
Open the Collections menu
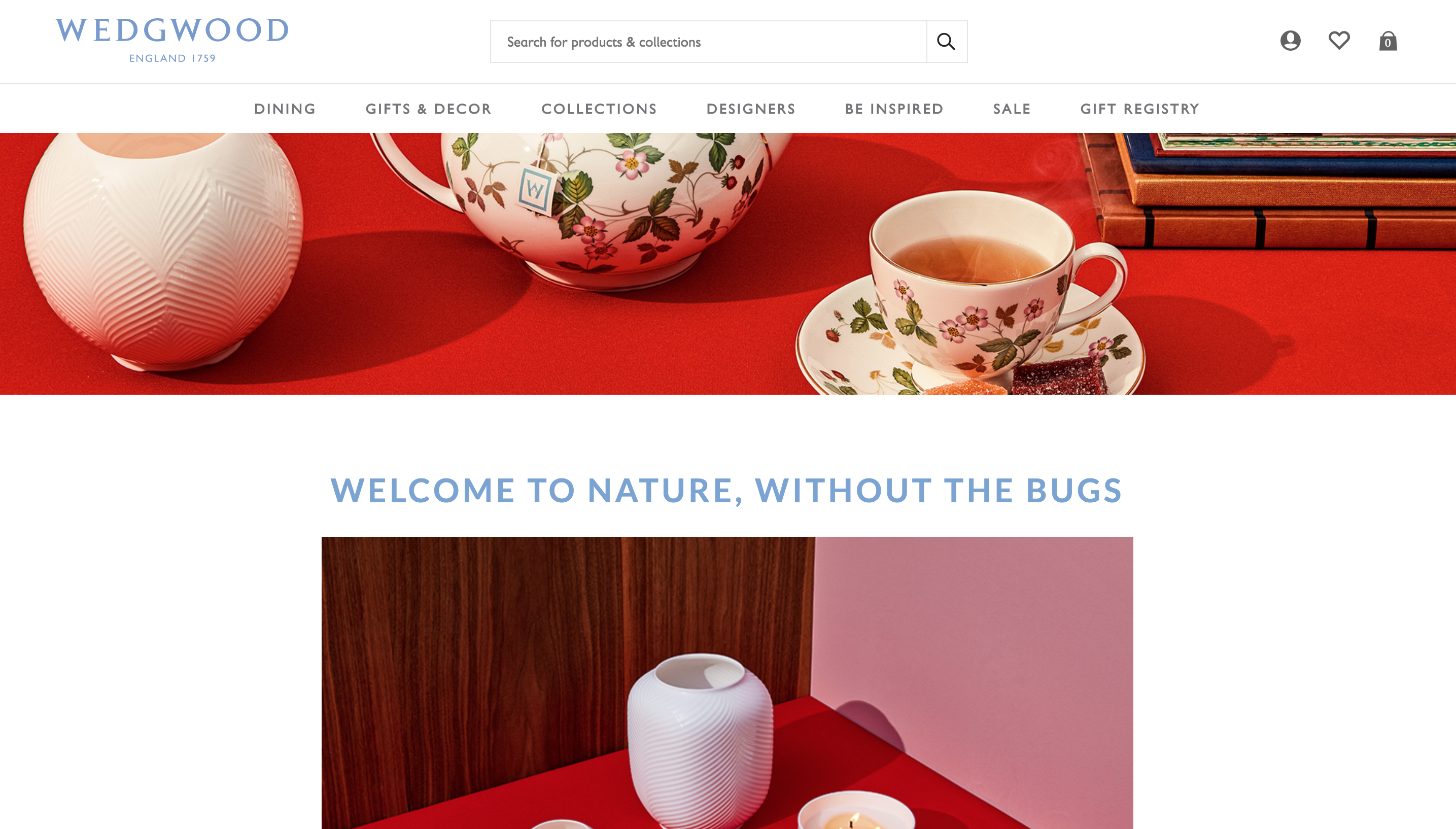click(x=599, y=109)
